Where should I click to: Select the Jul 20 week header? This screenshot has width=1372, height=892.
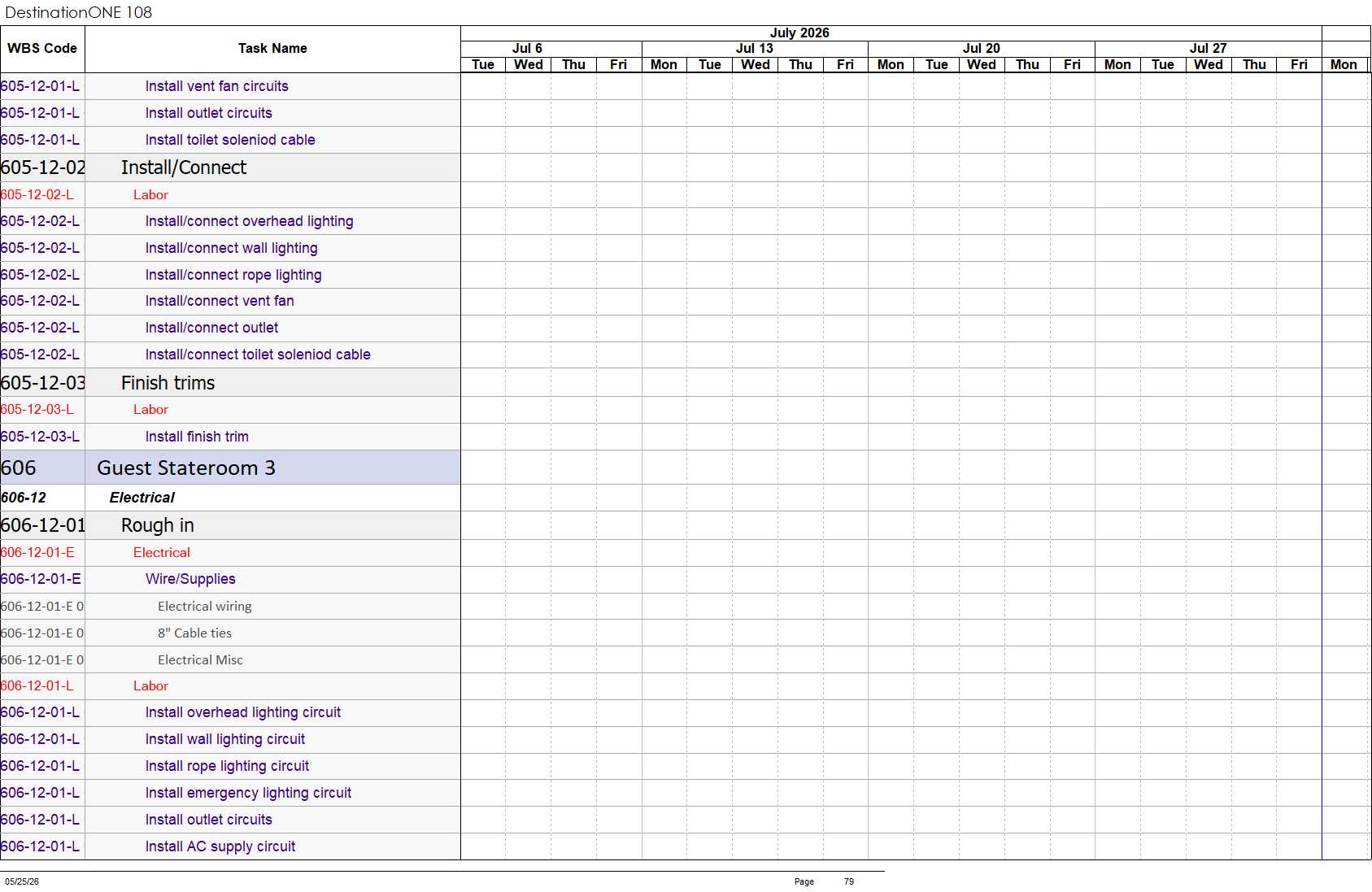point(982,49)
